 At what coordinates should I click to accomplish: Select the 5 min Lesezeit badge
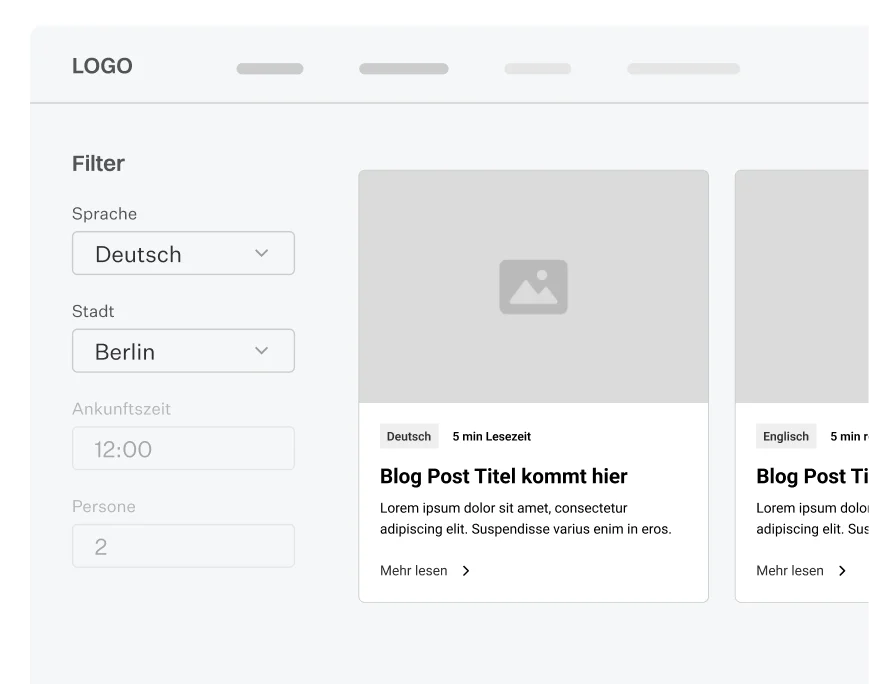(x=491, y=436)
